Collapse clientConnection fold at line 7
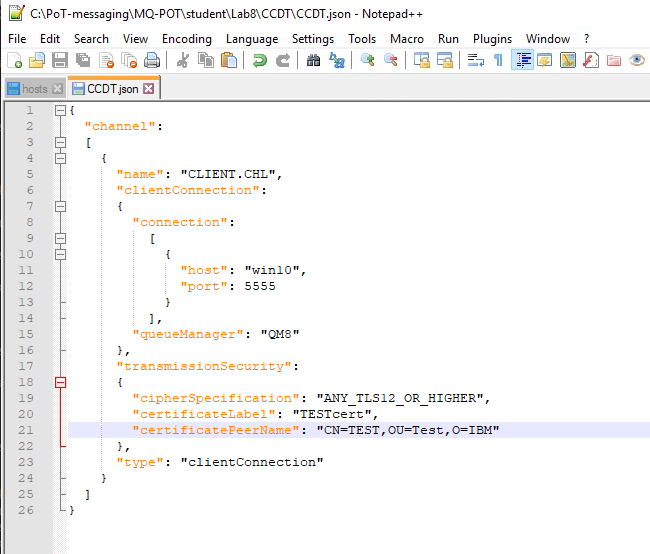The width and height of the screenshot is (650, 554). tap(61, 206)
